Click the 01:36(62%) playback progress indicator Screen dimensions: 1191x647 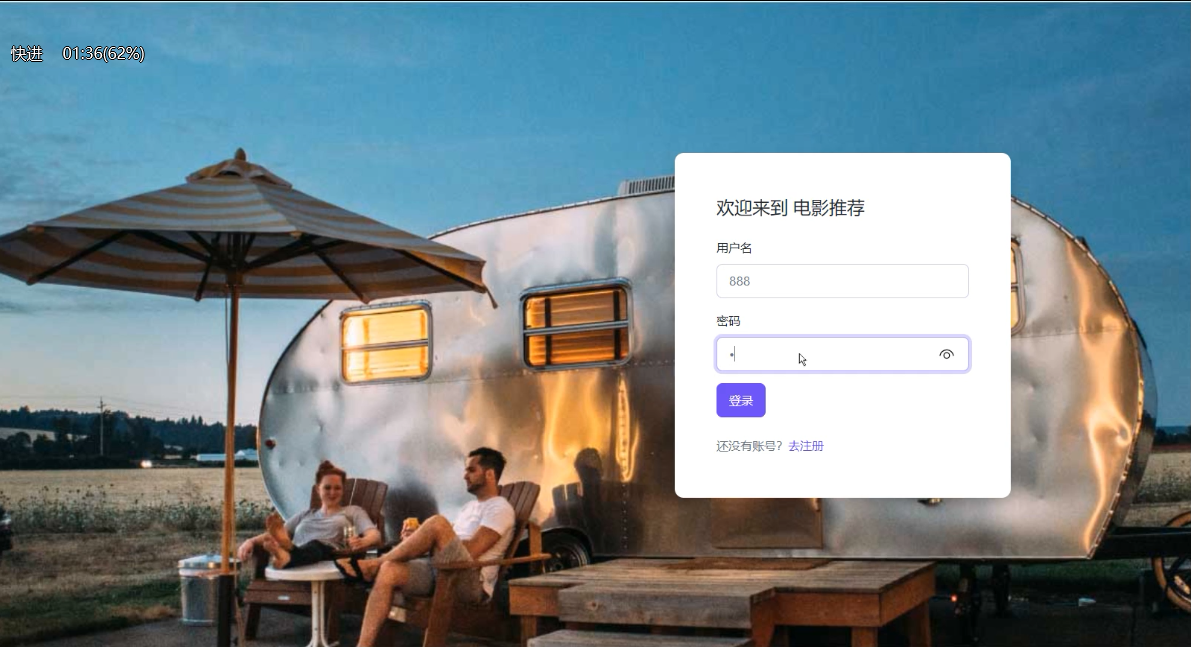[x=103, y=54]
